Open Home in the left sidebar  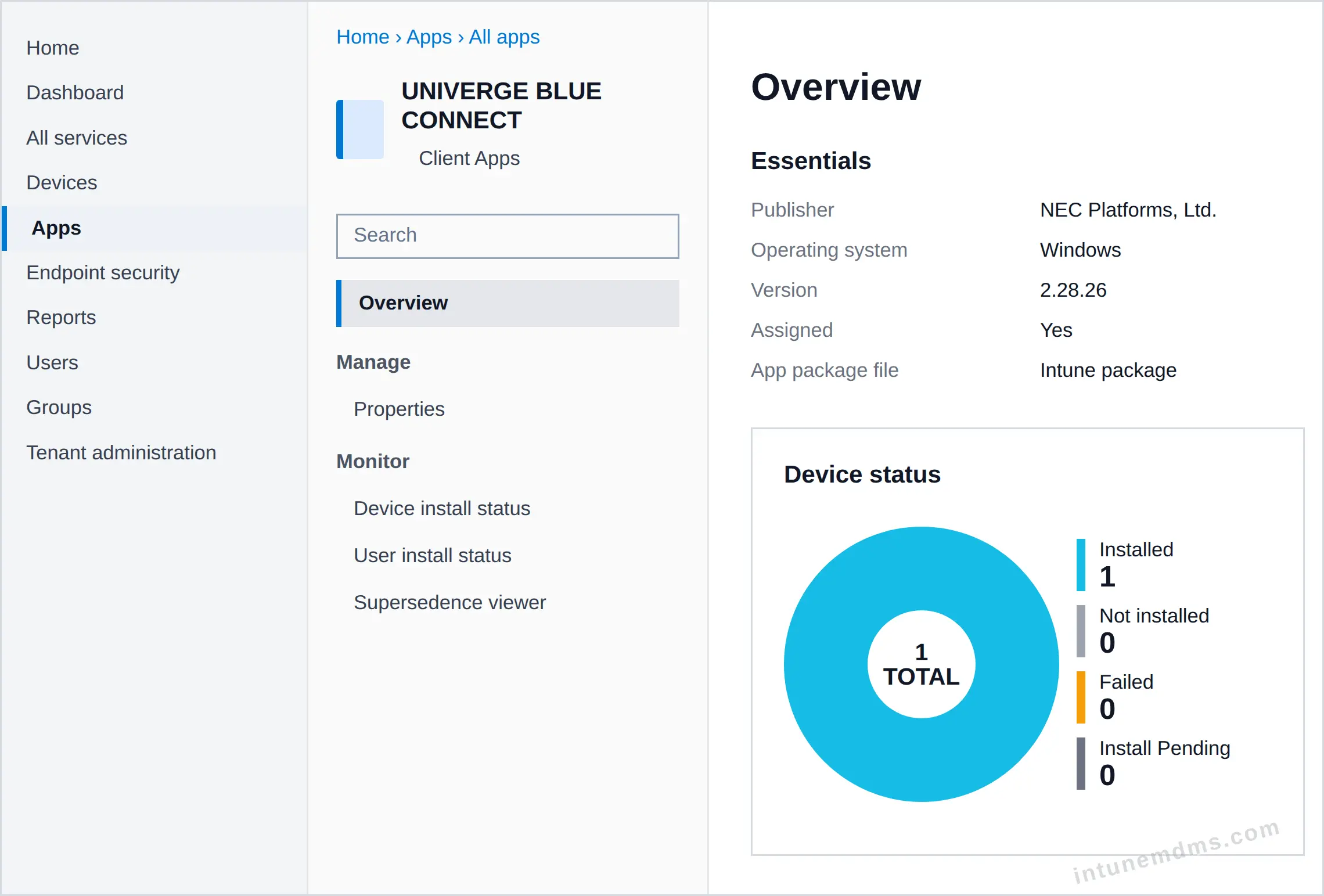tap(53, 48)
